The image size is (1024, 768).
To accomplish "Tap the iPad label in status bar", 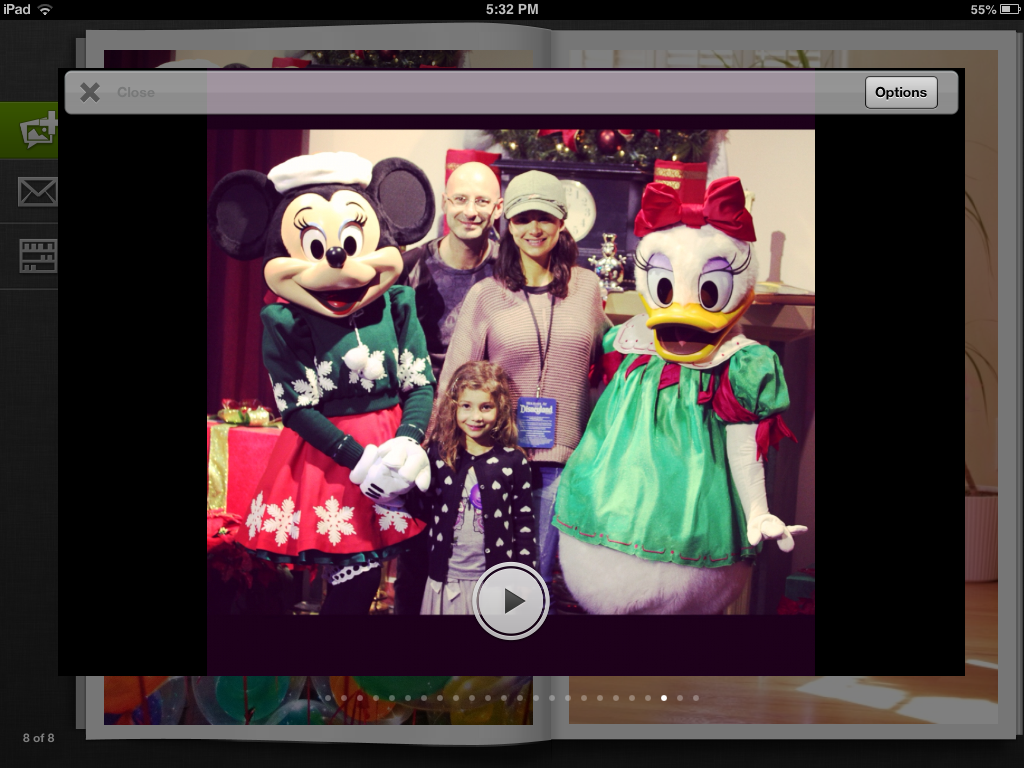I will click(x=17, y=9).
